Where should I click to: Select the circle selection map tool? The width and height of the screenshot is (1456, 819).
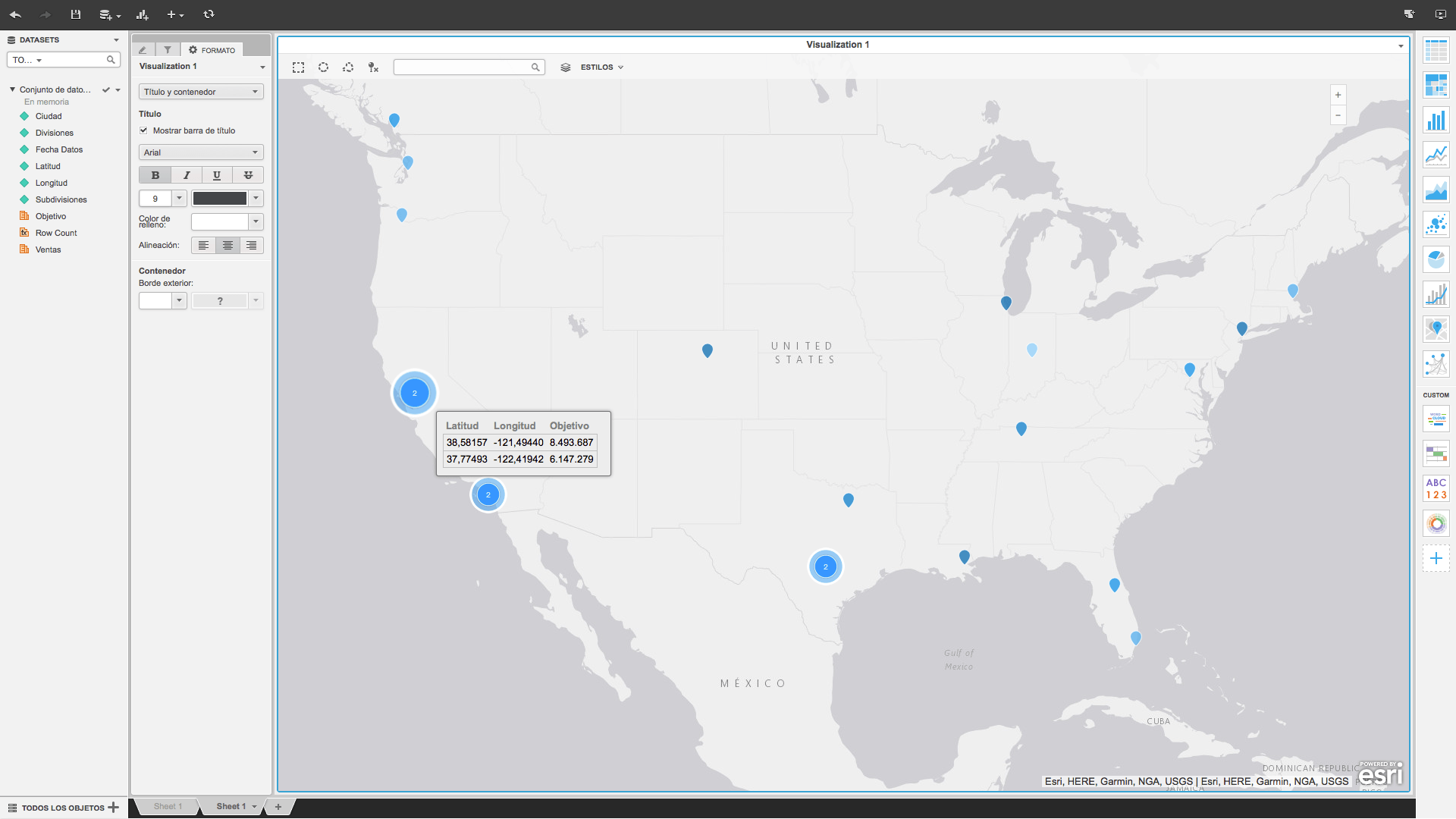coord(323,67)
